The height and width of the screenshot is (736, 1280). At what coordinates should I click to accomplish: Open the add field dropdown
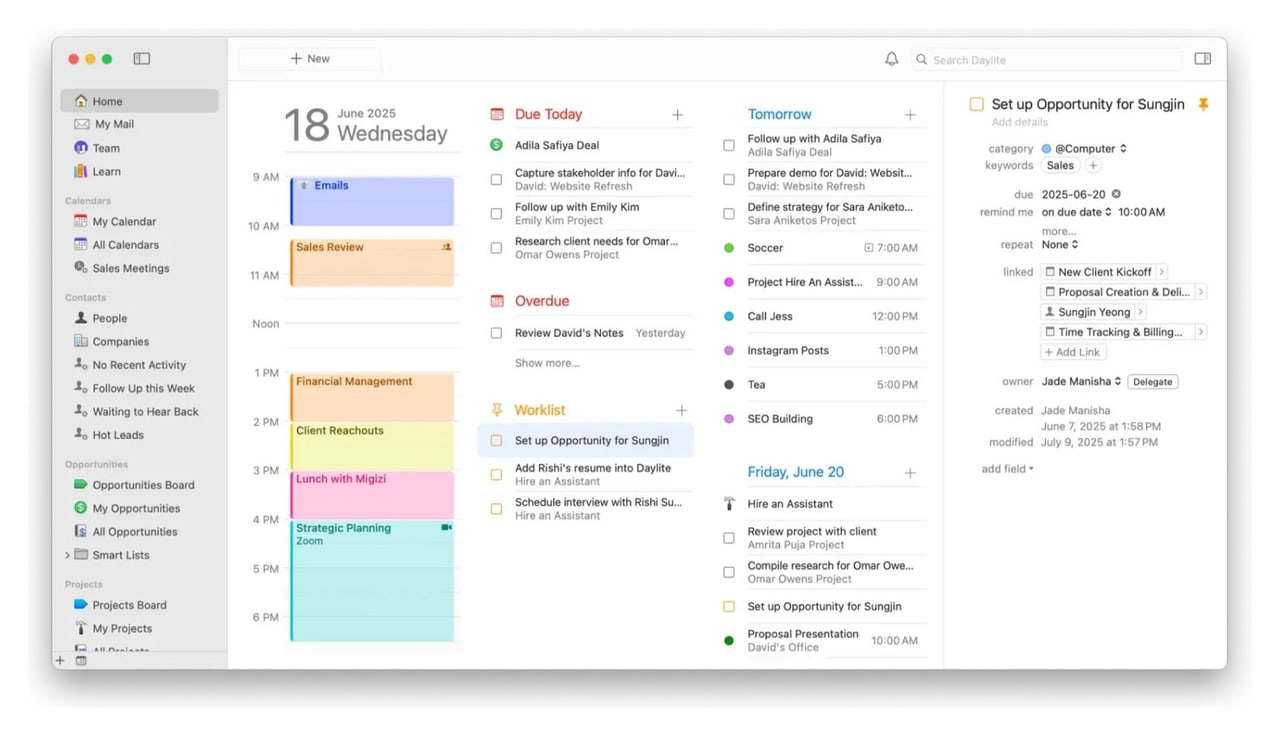pyautogui.click(x=1007, y=469)
